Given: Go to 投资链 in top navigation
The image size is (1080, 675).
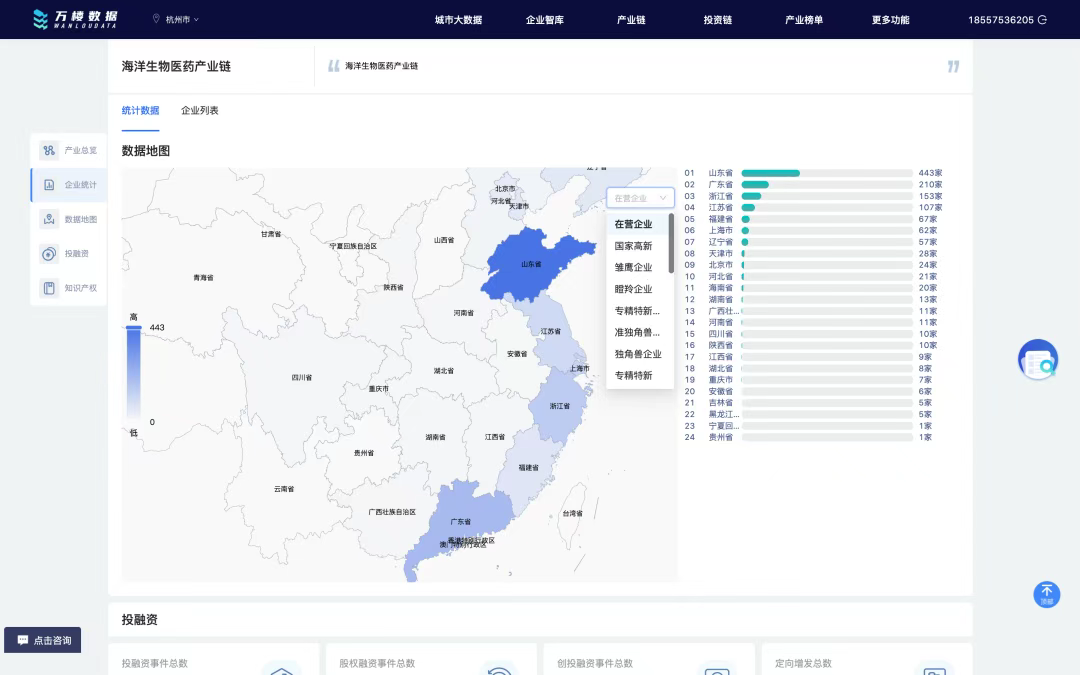Looking at the screenshot, I should (718, 19).
